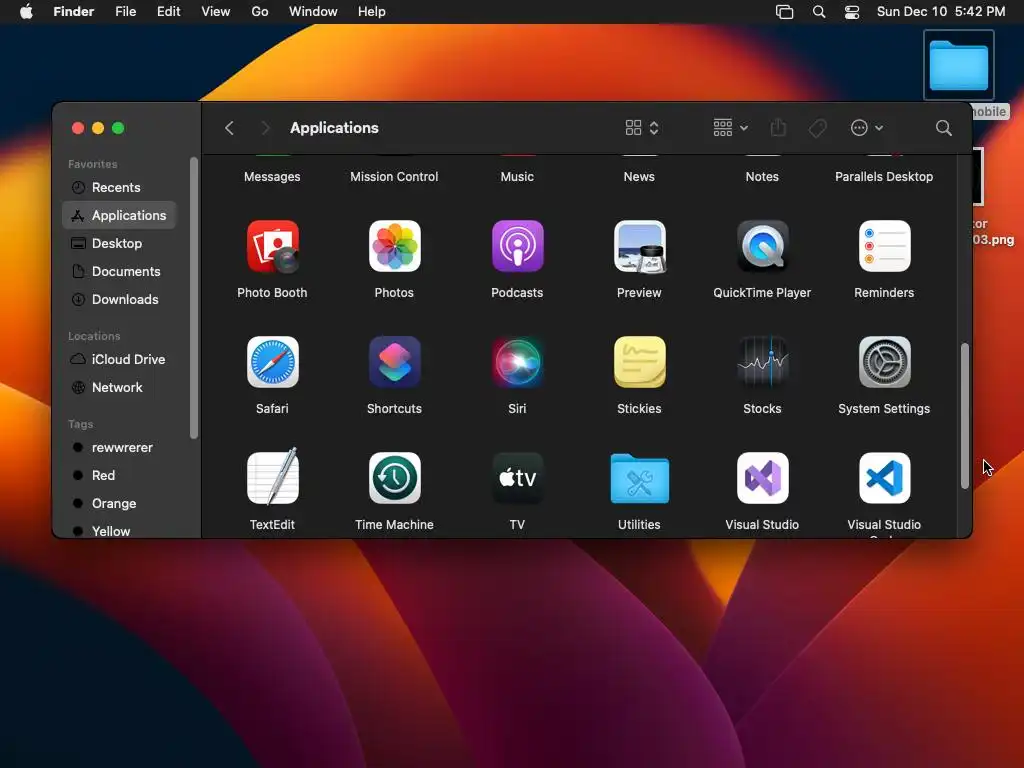
Task: Click the Finder menu bar item
Action: [x=74, y=12]
